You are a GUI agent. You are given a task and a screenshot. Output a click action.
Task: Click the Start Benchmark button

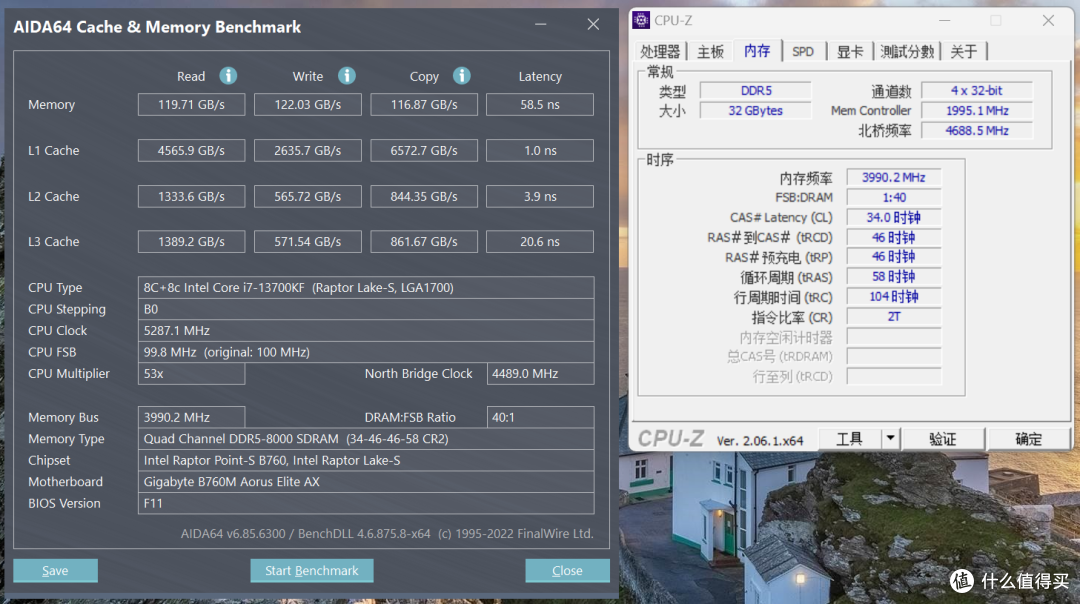tap(311, 570)
